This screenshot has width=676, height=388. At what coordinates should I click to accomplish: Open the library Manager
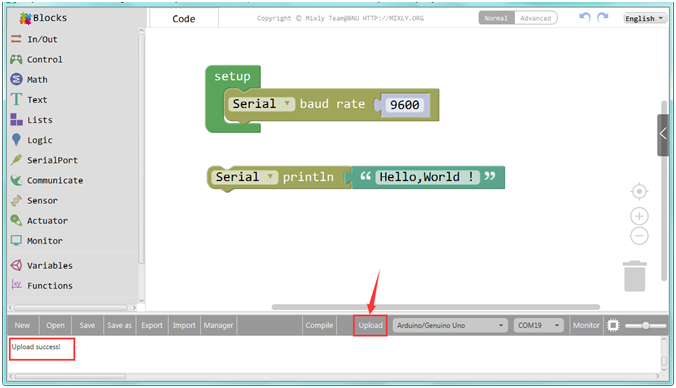[x=218, y=325]
